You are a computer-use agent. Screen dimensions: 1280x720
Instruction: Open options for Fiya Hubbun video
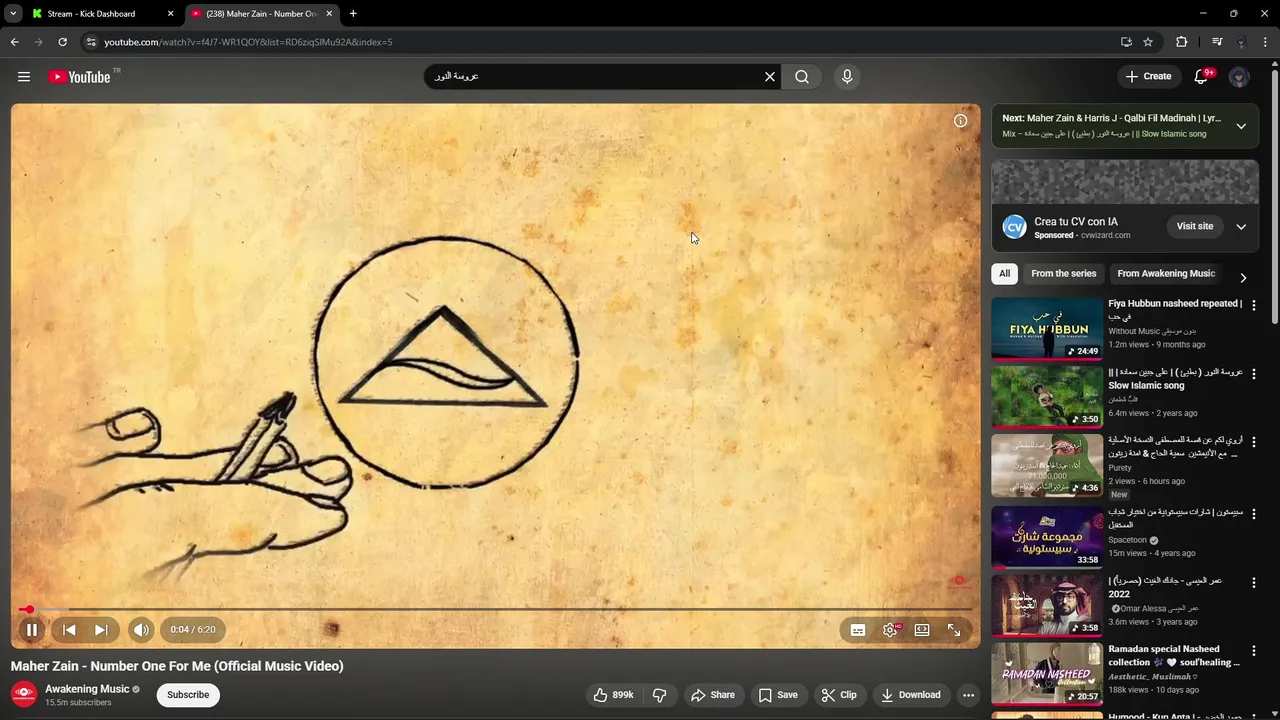(x=1253, y=305)
